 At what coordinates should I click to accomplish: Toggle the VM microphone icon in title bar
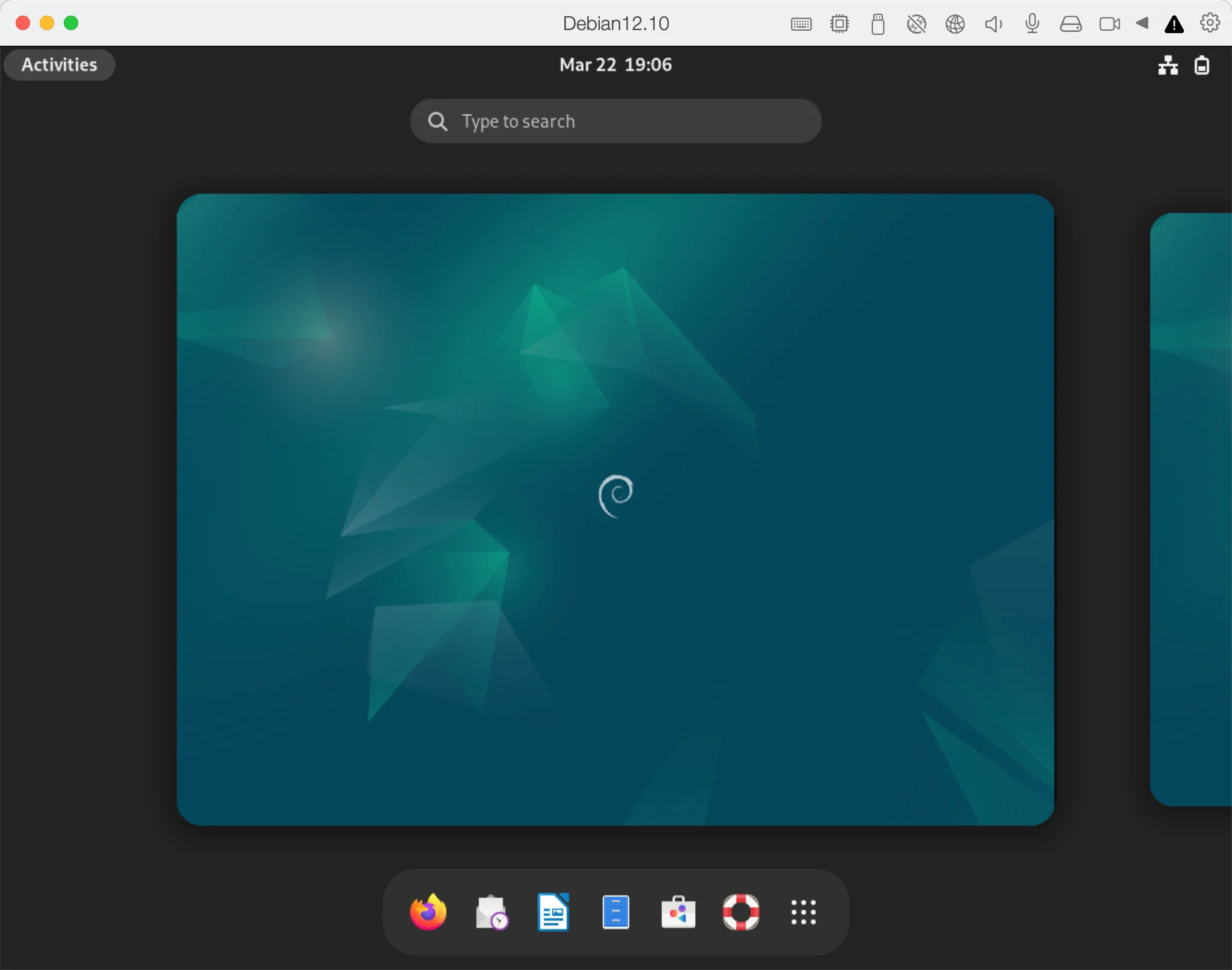(1032, 23)
